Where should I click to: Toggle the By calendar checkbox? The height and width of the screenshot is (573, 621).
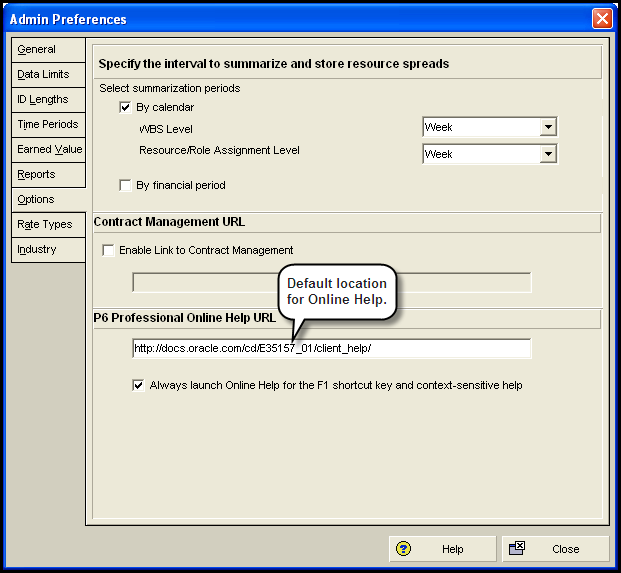[x=125, y=107]
